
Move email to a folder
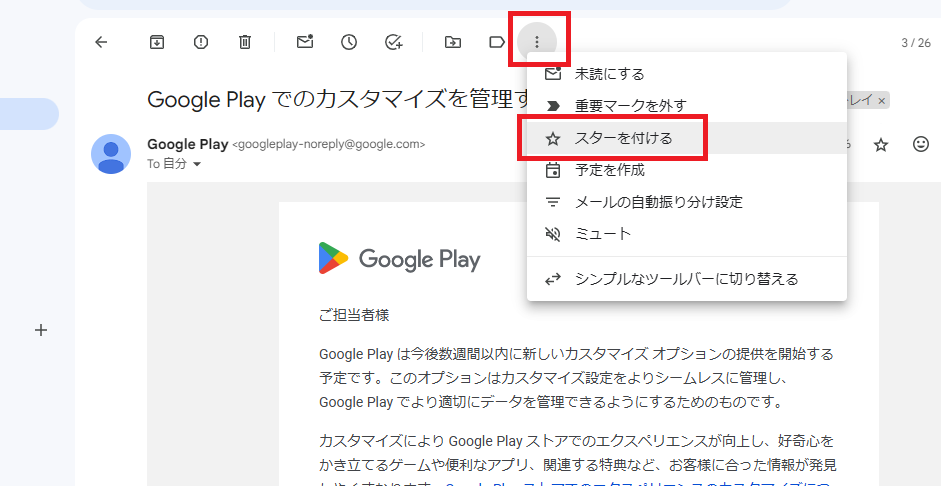click(x=452, y=42)
